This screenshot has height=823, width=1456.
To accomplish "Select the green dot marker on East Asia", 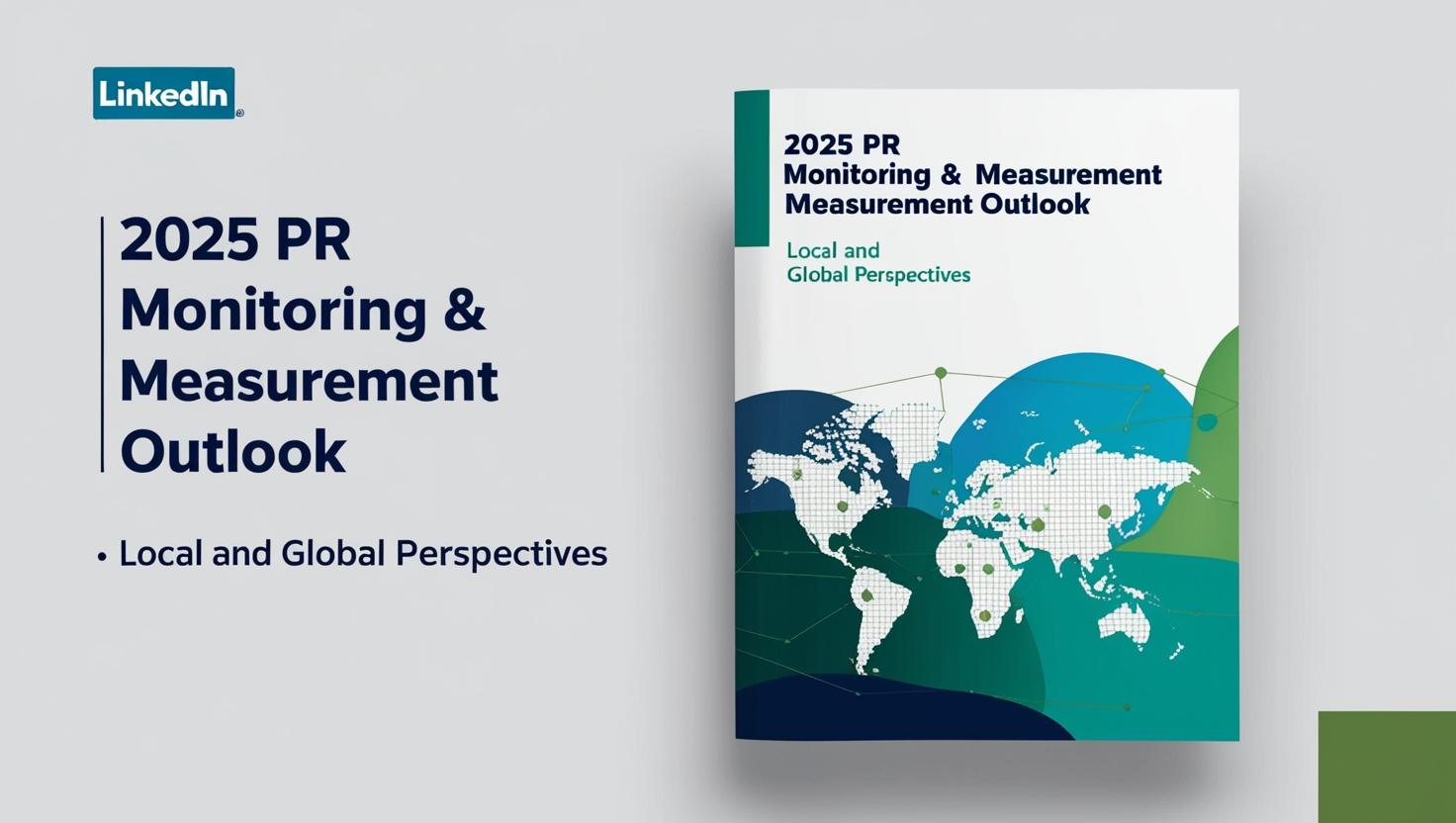I will coord(1105,511).
